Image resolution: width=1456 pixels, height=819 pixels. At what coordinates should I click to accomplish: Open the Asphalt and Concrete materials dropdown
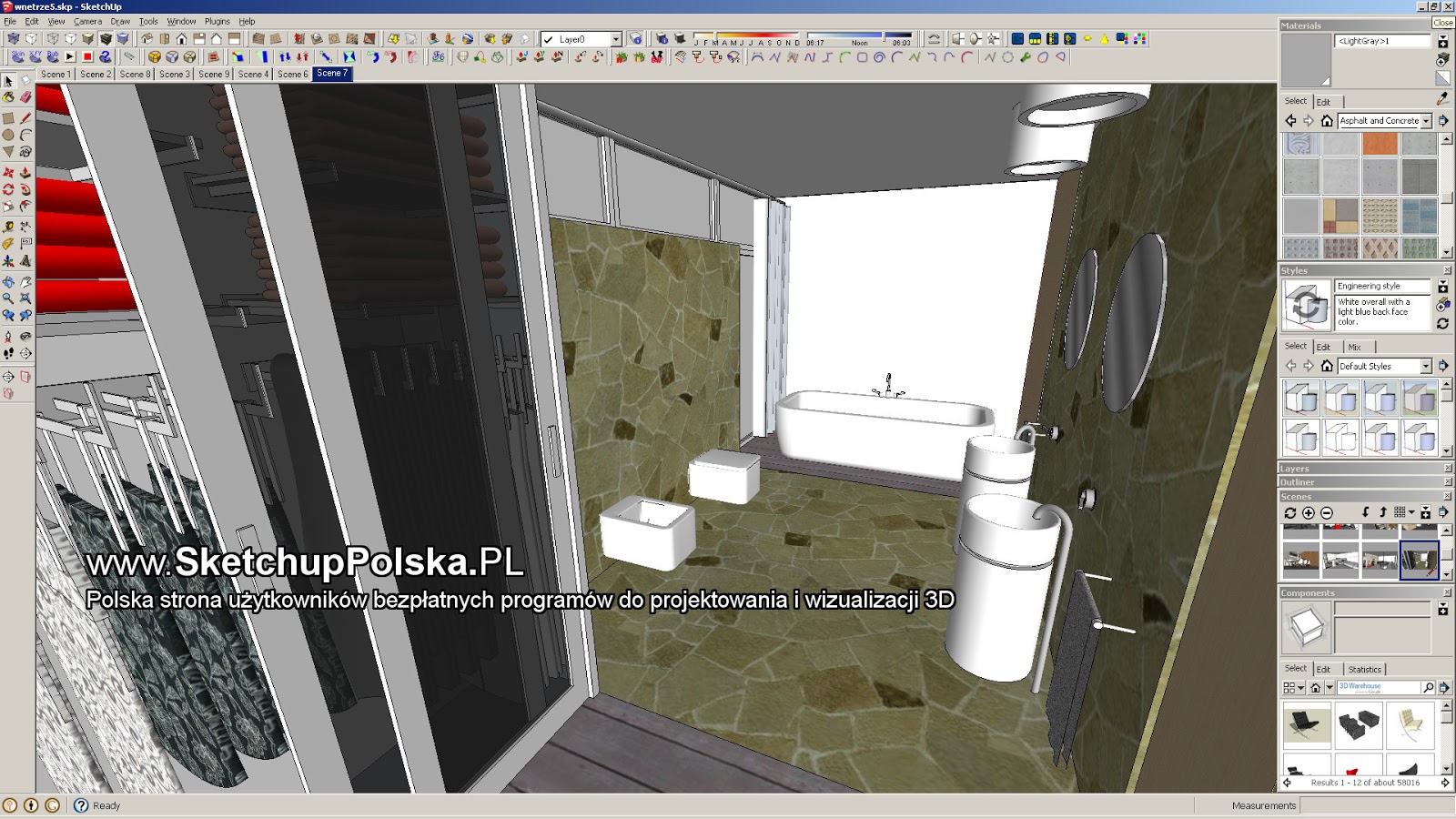1427,121
